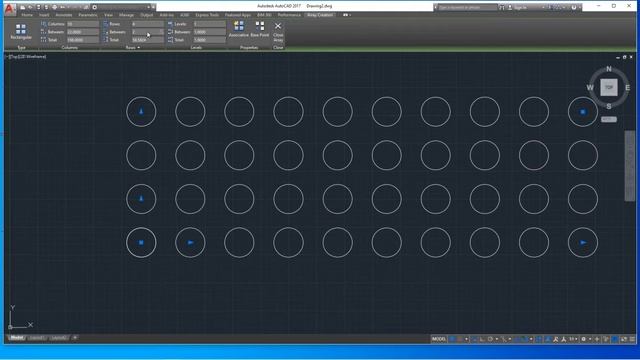Click the search binoculars icon
Viewport: 640px width, 360px height.
[502, 7]
